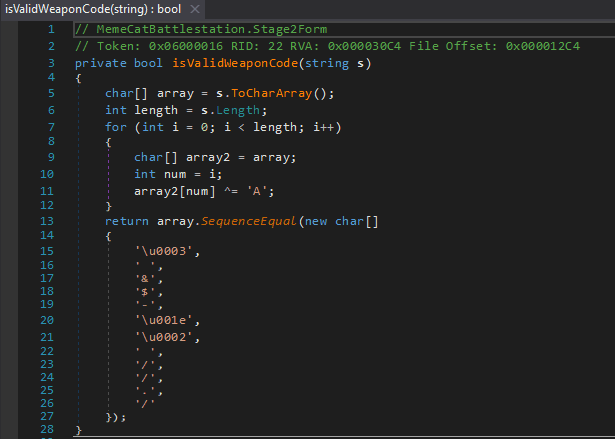Screen dimensions: 615x439
Task: Click the MemeCatBattlestation.Stage2Form comment
Action: point(201,29)
